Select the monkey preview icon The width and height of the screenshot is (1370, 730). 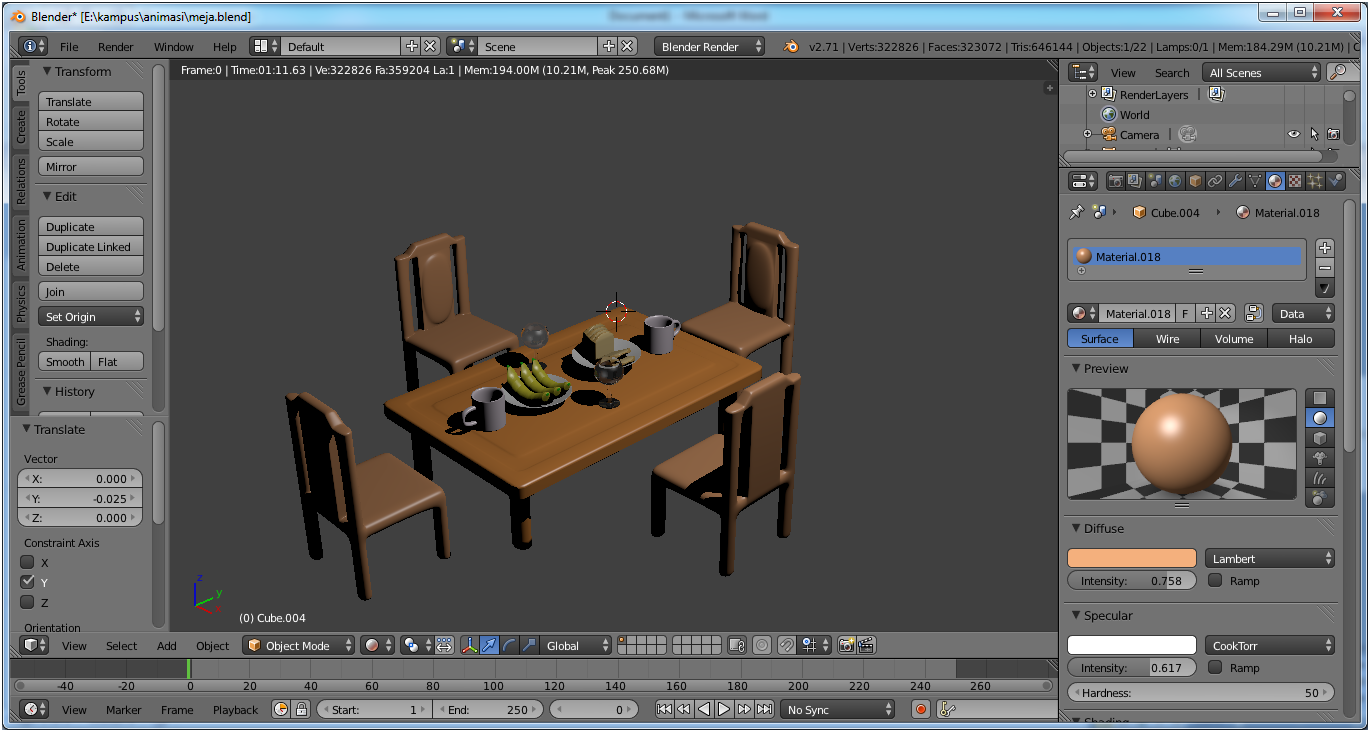(1320, 458)
